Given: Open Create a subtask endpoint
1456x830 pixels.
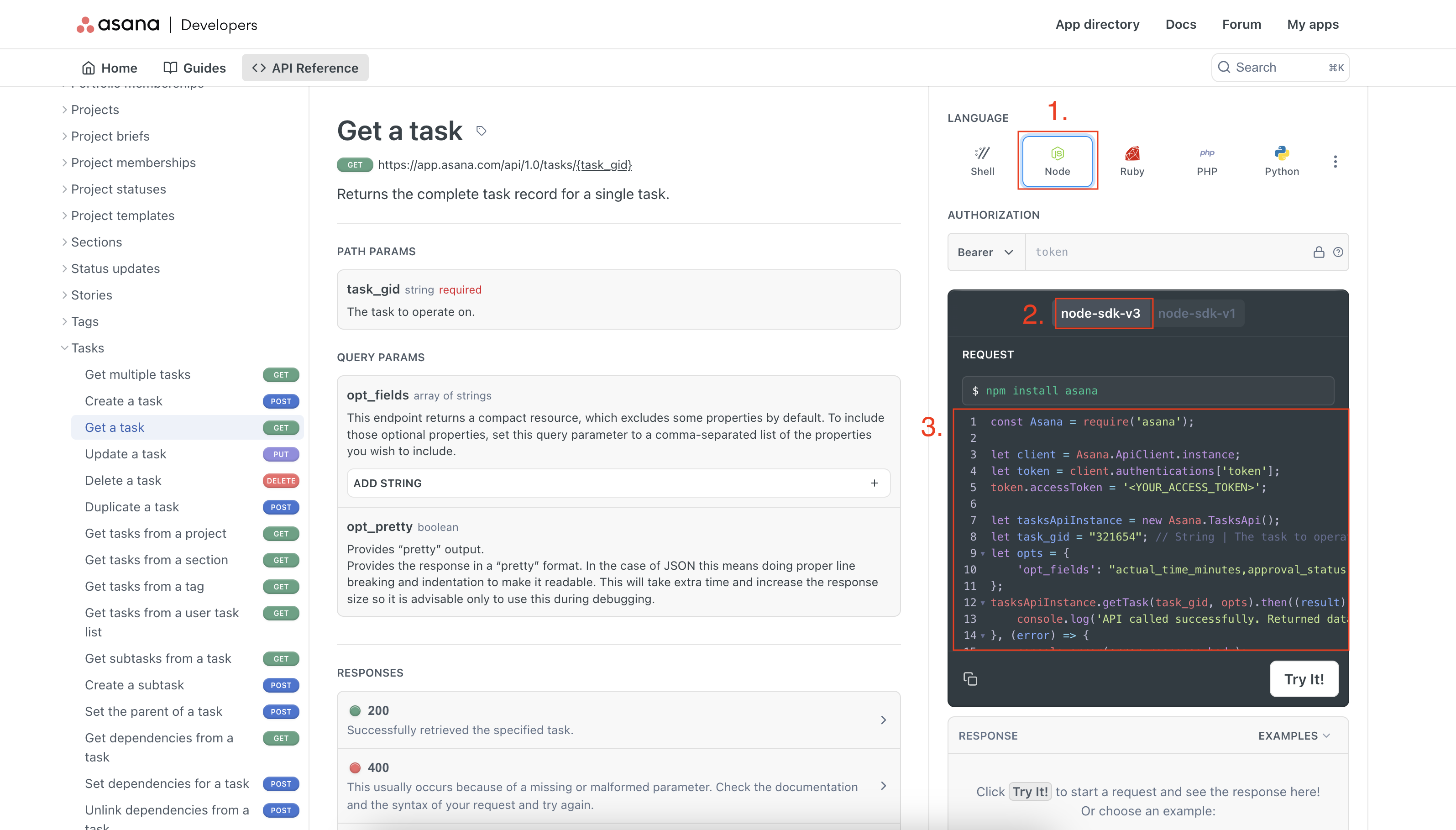Looking at the screenshot, I should pyautogui.click(x=188, y=685).
